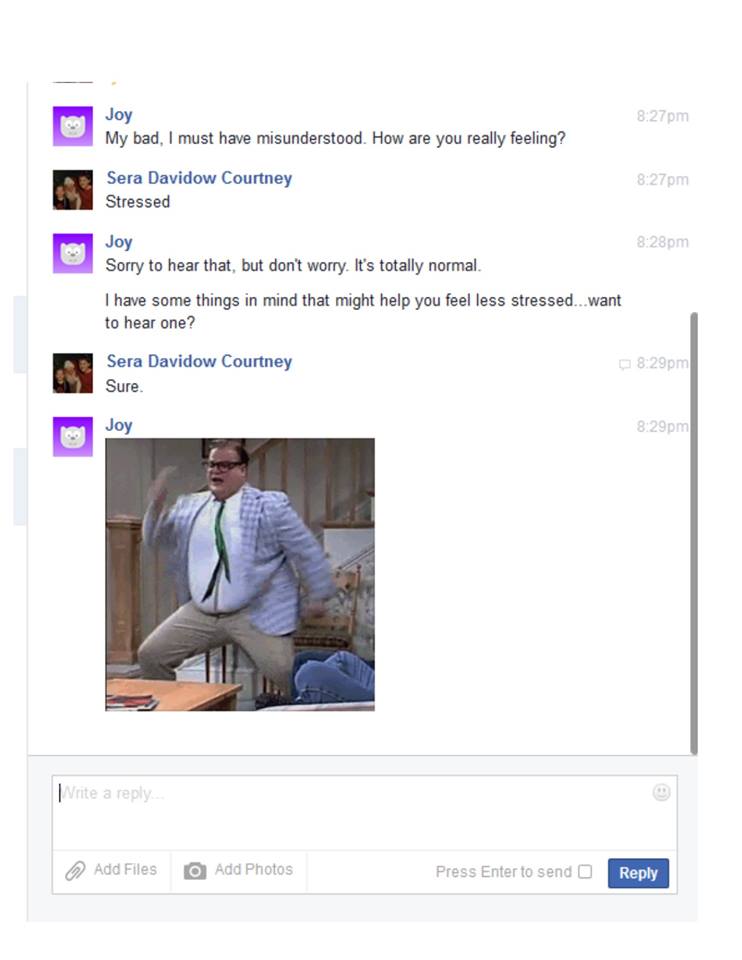Open Joy's purple avatar beside the GIF
This screenshot has height=960, width=742.
pos(73,437)
